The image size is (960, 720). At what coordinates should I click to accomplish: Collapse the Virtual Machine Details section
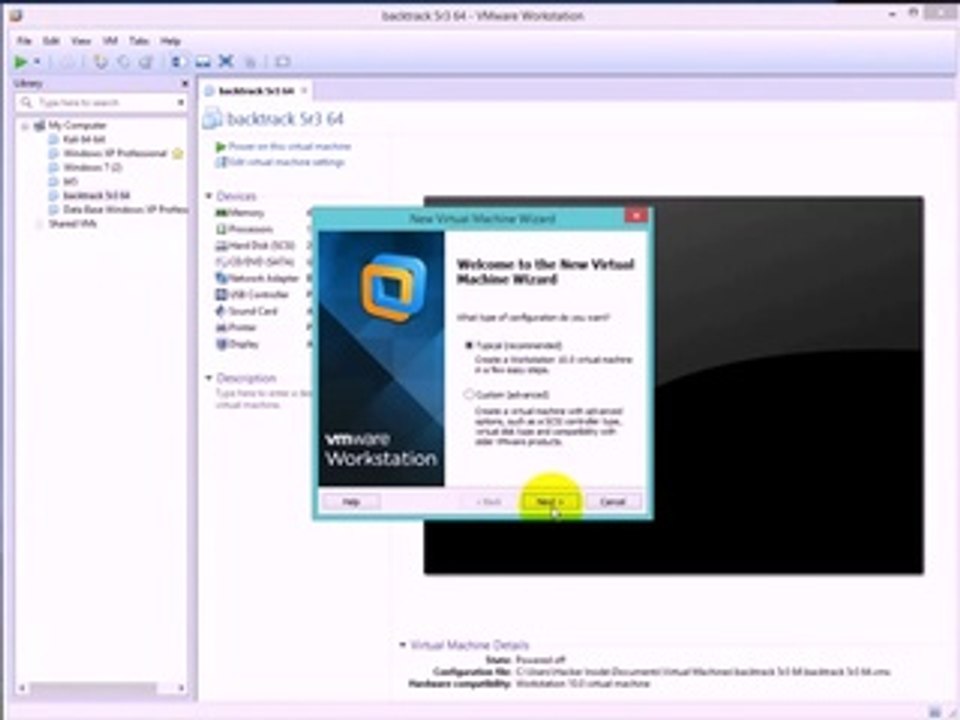pos(402,645)
